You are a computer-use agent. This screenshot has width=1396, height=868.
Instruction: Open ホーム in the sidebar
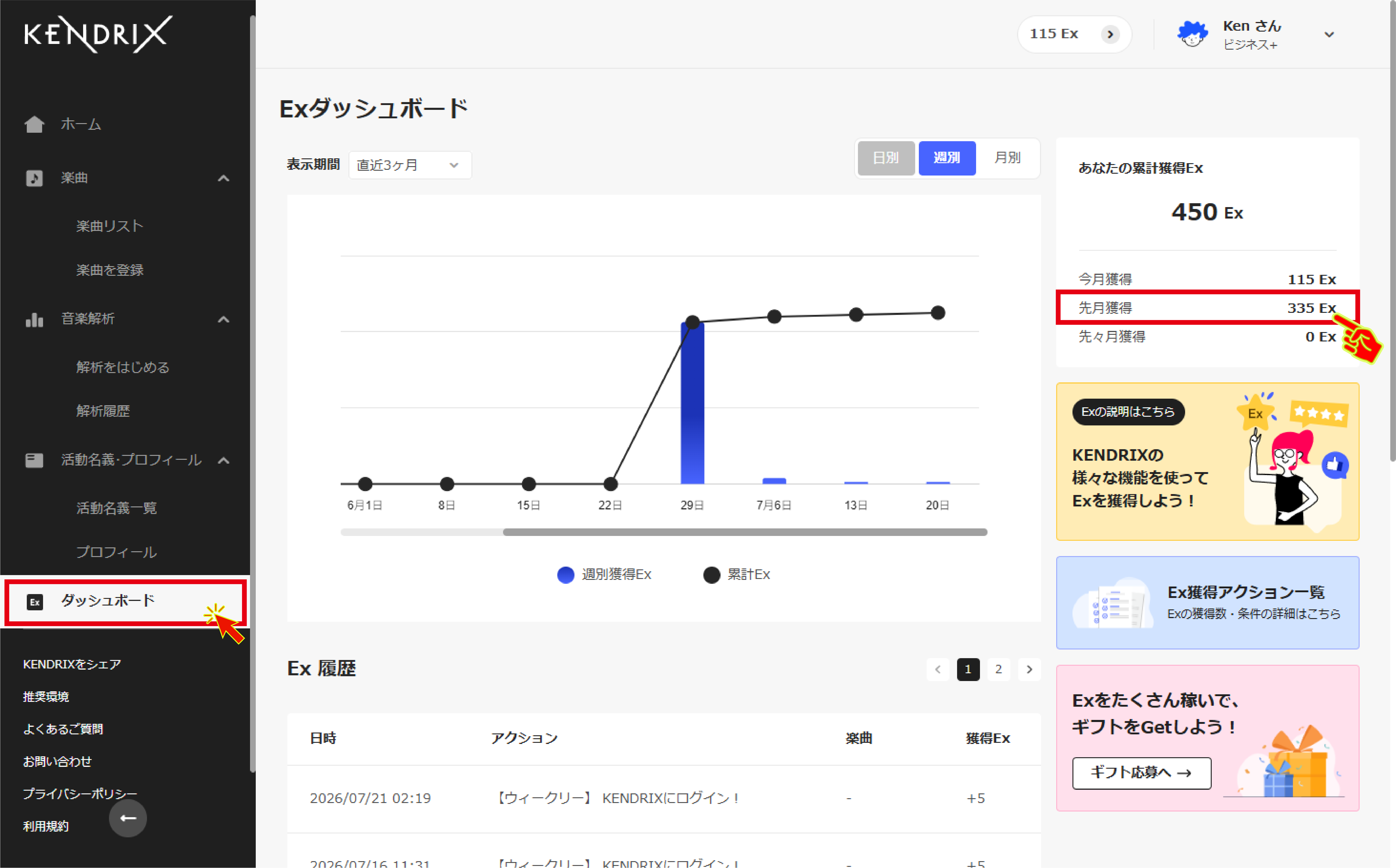(81, 124)
